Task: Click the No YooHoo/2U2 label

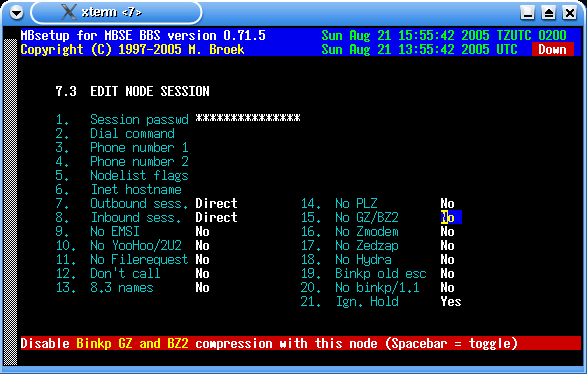Action: tap(136, 246)
